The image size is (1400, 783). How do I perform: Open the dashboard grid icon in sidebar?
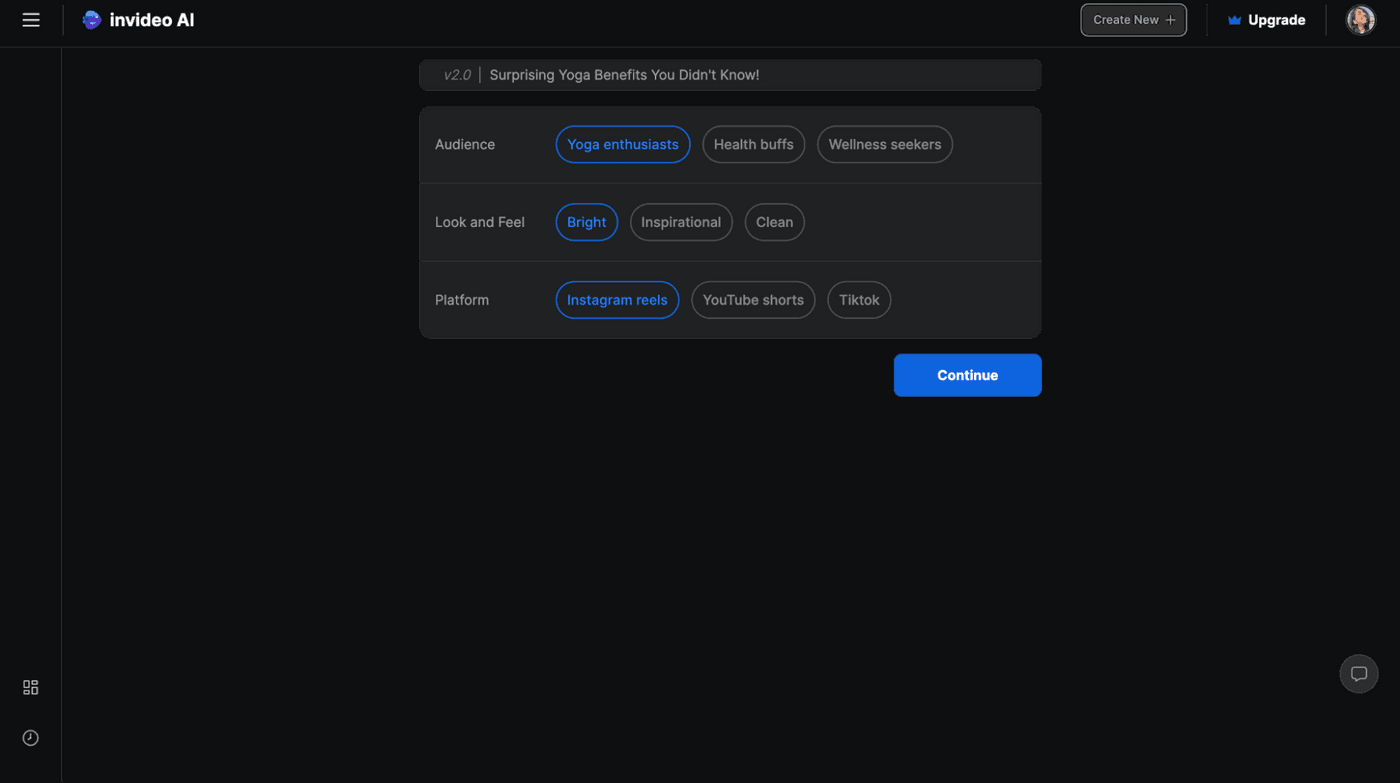pyautogui.click(x=31, y=687)
